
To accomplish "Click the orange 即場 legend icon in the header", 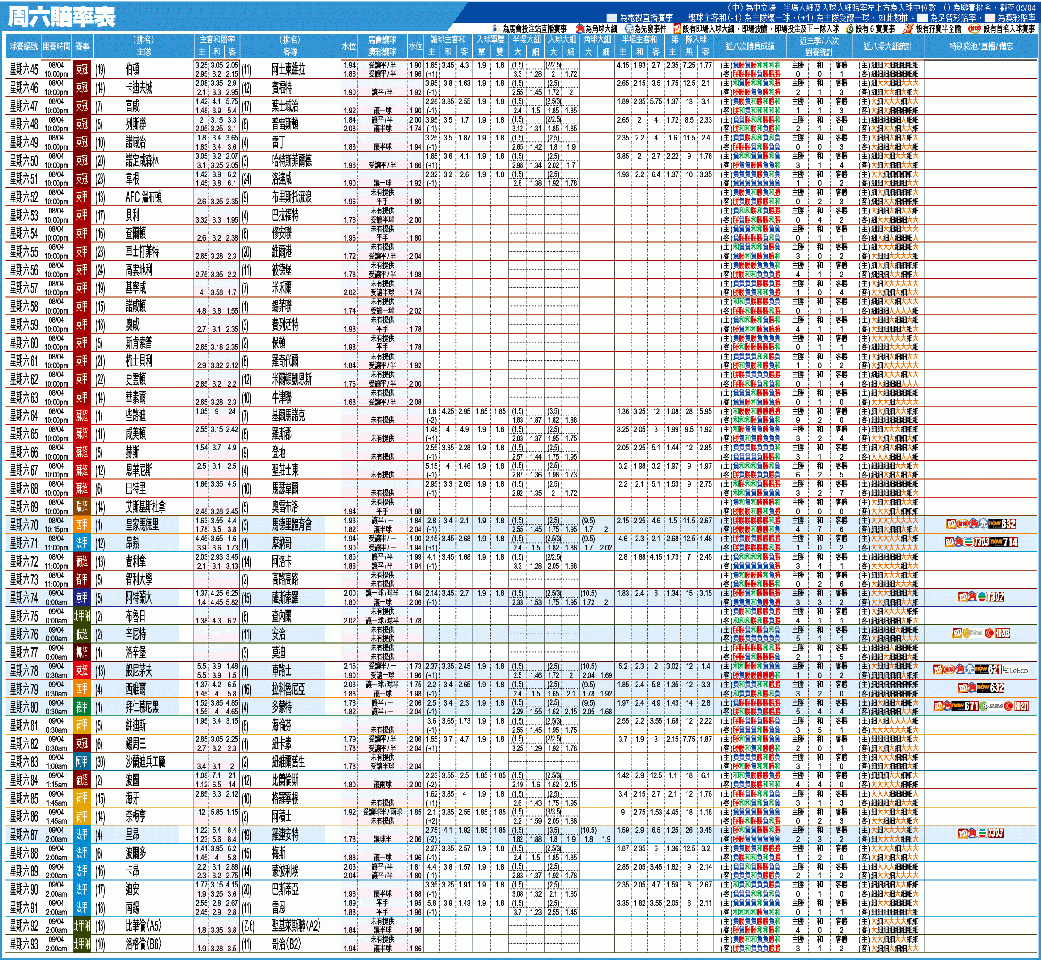I will 677,29.
